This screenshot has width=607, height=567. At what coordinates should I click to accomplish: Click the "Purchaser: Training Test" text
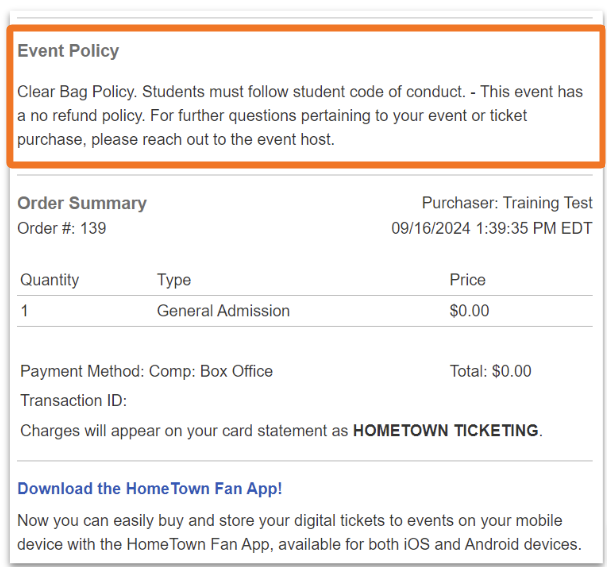click(x=507, y=203)
